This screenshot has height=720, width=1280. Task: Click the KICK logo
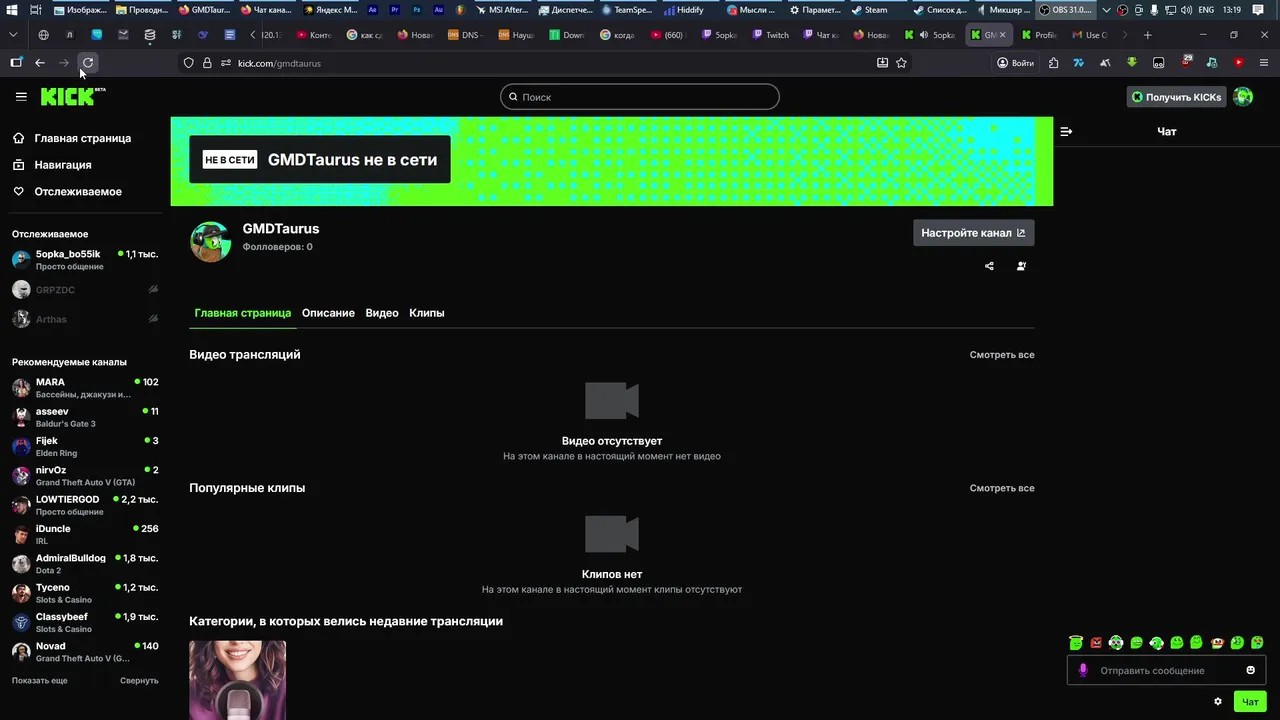72,96
